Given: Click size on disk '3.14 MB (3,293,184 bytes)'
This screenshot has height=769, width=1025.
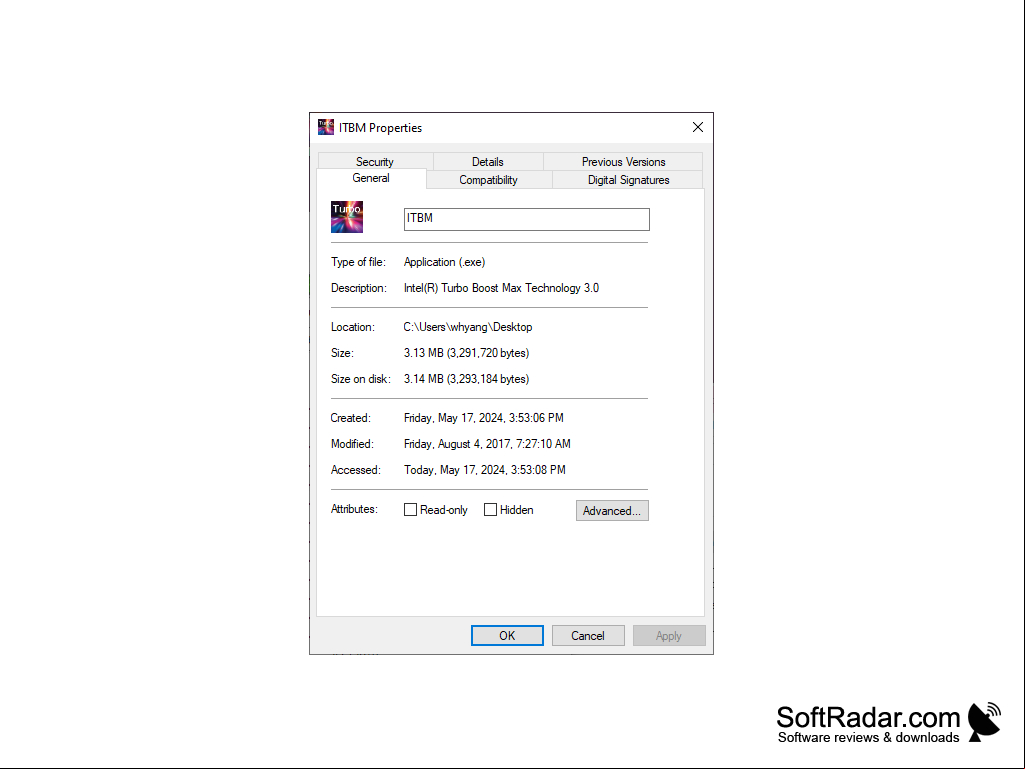Looking at the screenshot, I should click(x=467, y=379).
